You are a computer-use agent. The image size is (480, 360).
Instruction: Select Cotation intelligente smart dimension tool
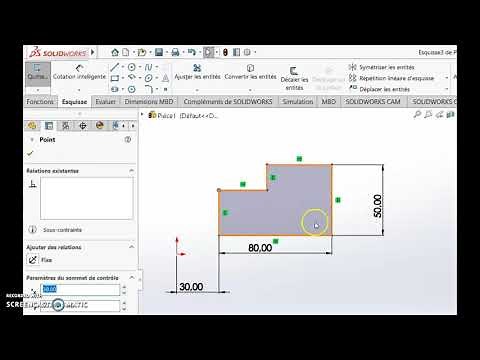tap(79, 72)
